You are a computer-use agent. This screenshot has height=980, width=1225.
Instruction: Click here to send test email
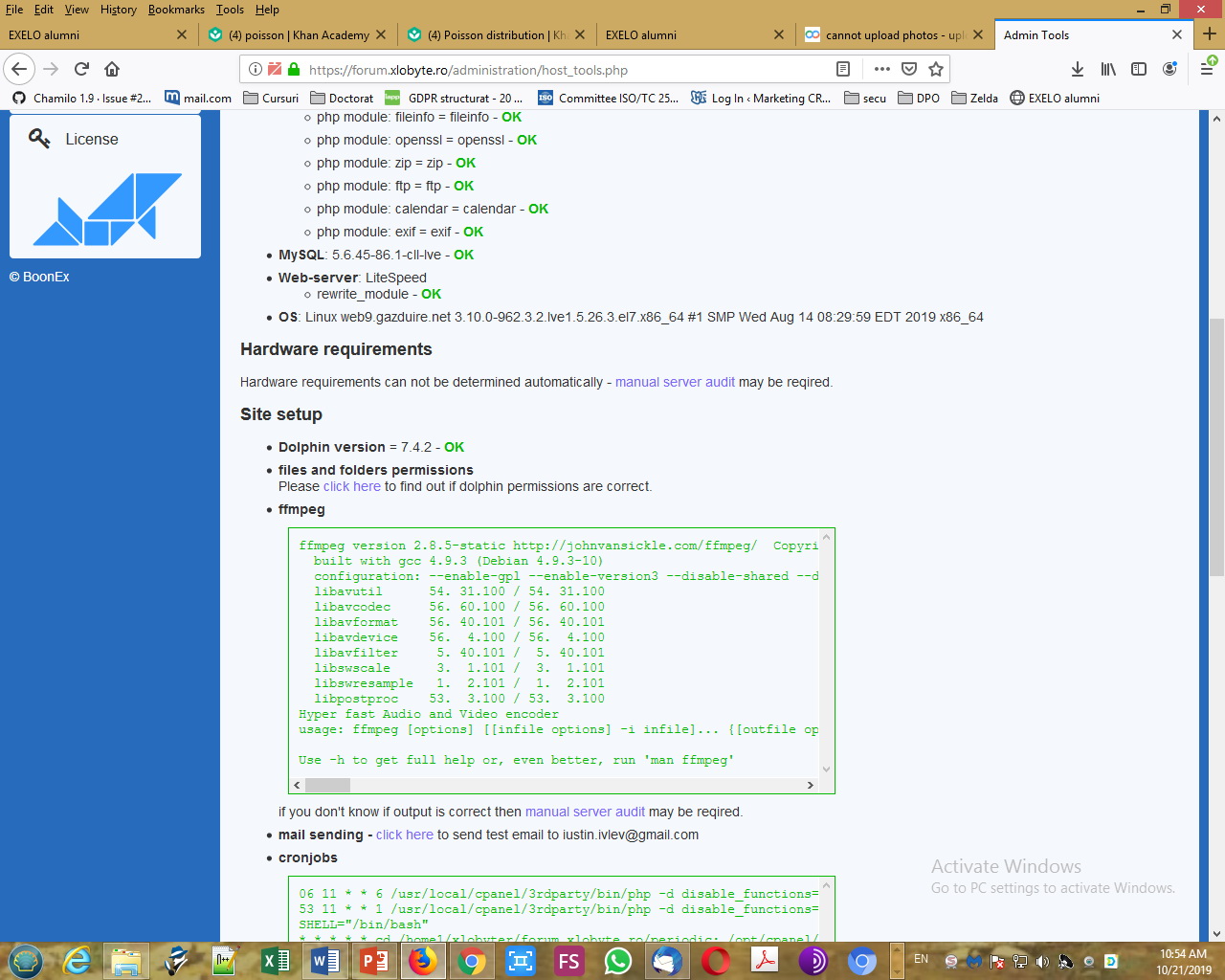click(x=404, y=835)
